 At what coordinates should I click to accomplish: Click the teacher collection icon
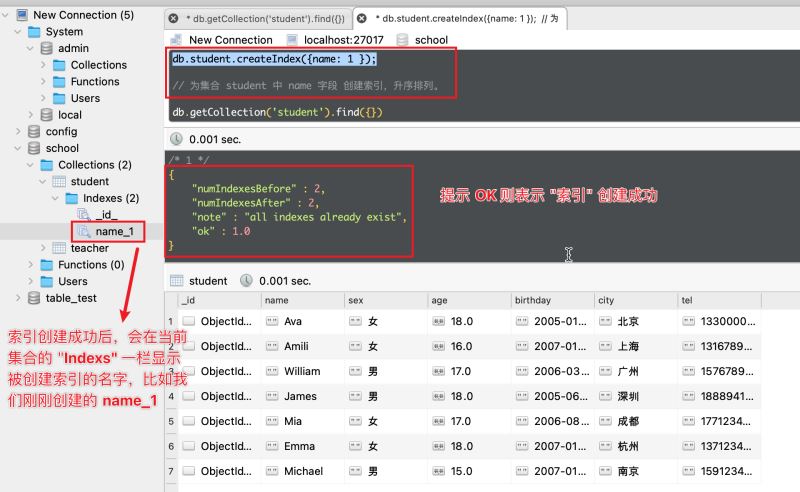point(59,248)
